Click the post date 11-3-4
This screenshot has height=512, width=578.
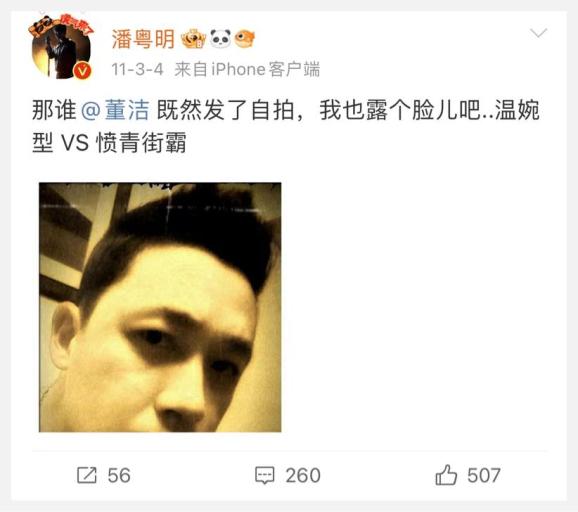pyautogui.click(x=137, y=69)
